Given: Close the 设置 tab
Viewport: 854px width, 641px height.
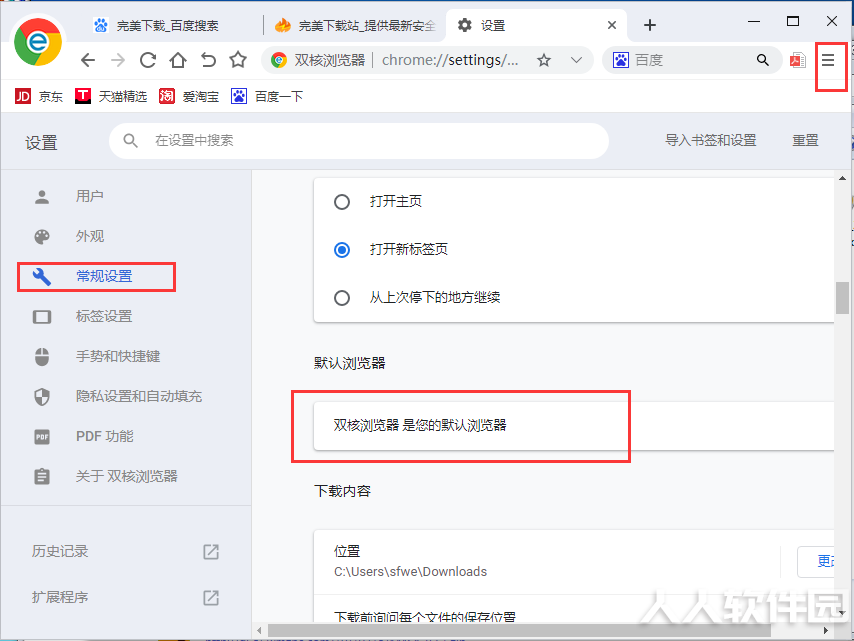Looking at the screenshot, I should [612, 25].
